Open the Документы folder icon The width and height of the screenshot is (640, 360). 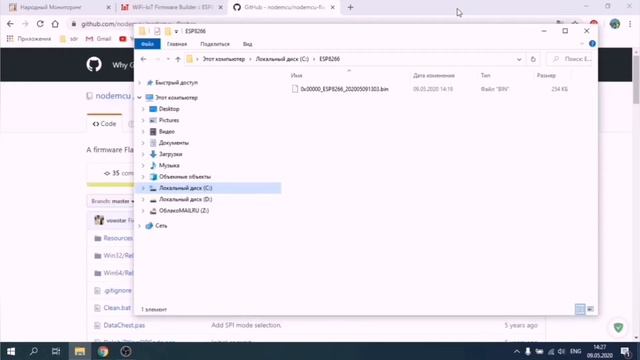point(153,143)
